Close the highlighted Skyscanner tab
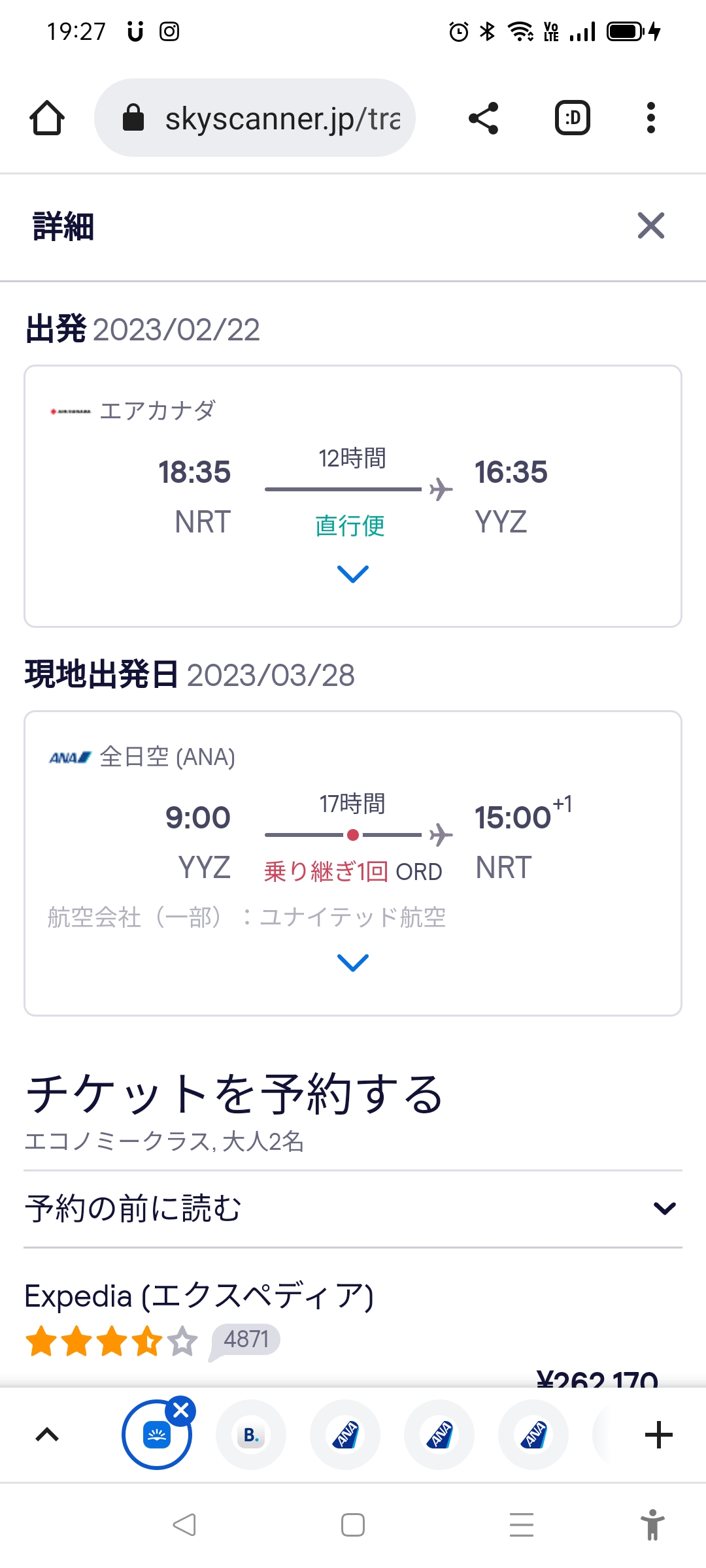The width and height of the screenshot is (706, 1568). (x=181, y=1411)
